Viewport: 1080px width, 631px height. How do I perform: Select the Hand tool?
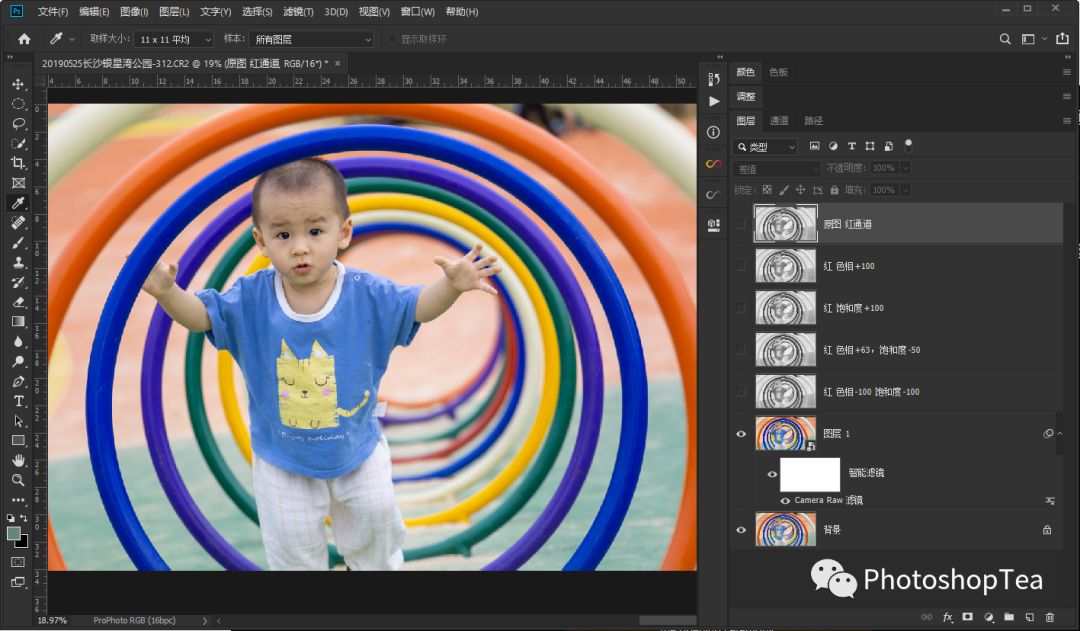click(18, 460)
